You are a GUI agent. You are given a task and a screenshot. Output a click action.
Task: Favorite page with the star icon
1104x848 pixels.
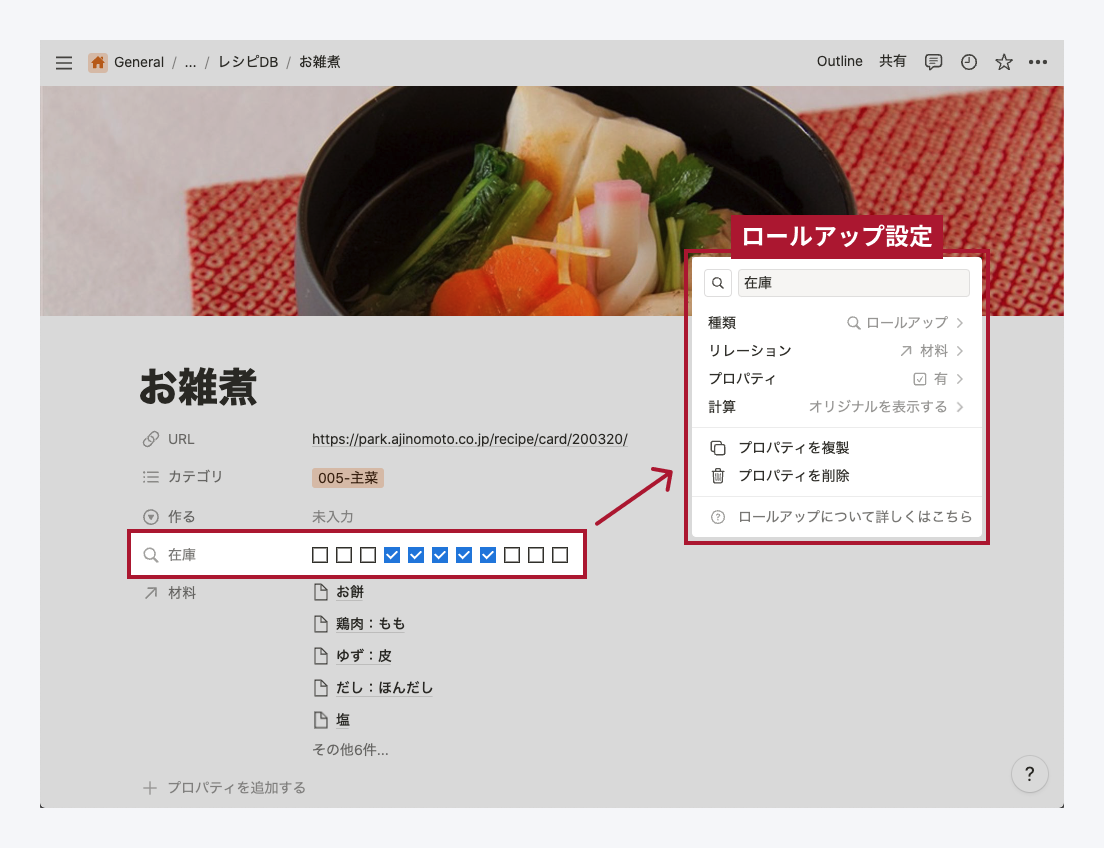coord(1003,62)
